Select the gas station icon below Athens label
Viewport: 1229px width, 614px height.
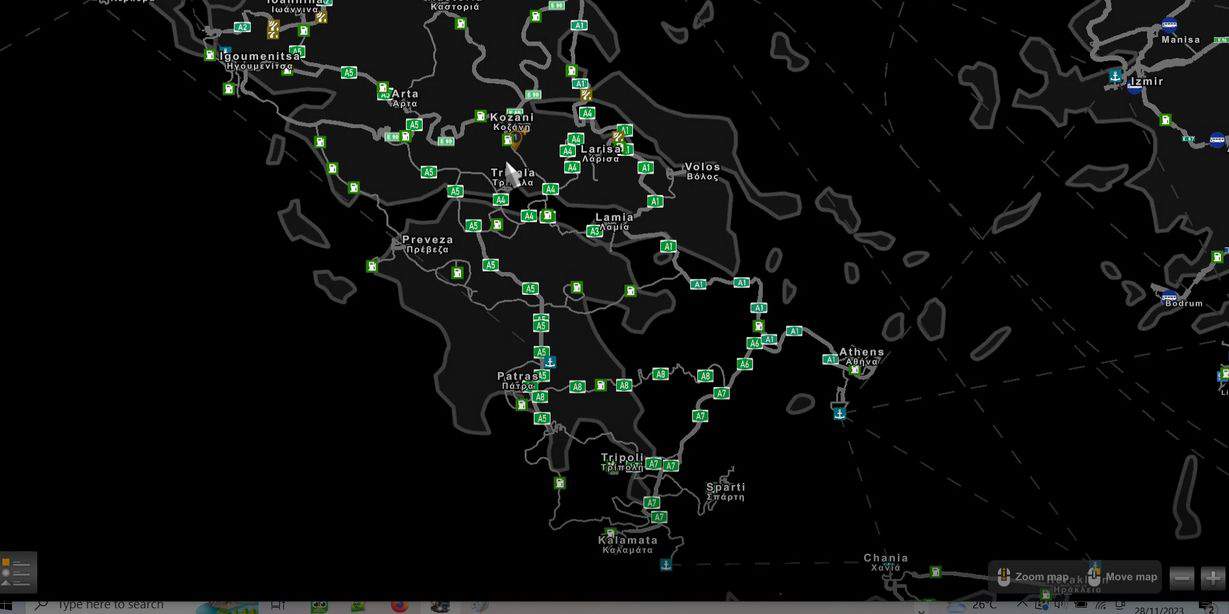coord(855,370)
